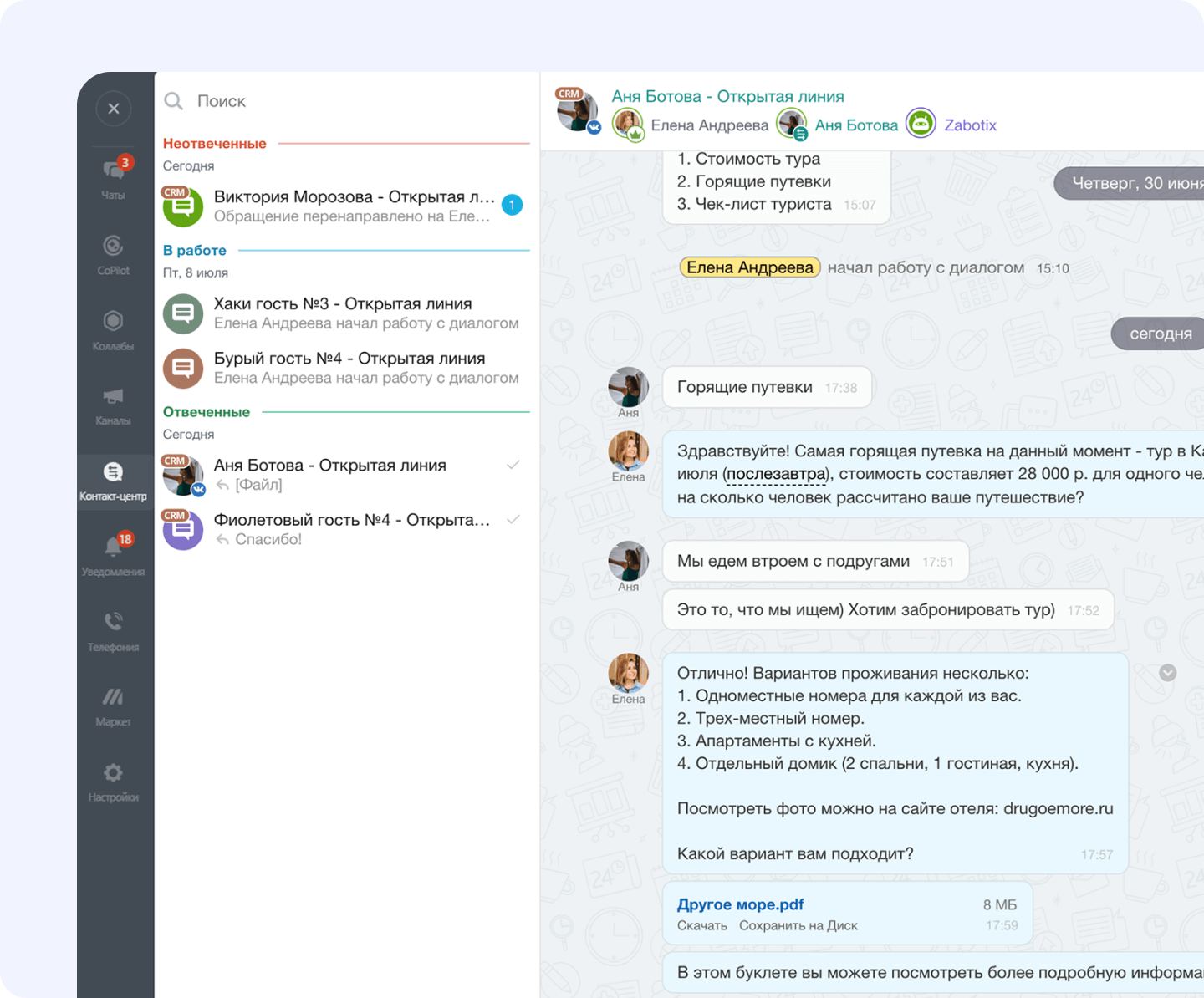Open the Другое море.pdf file link
This screenshot has width=1204, height=998.
[740, 904]
